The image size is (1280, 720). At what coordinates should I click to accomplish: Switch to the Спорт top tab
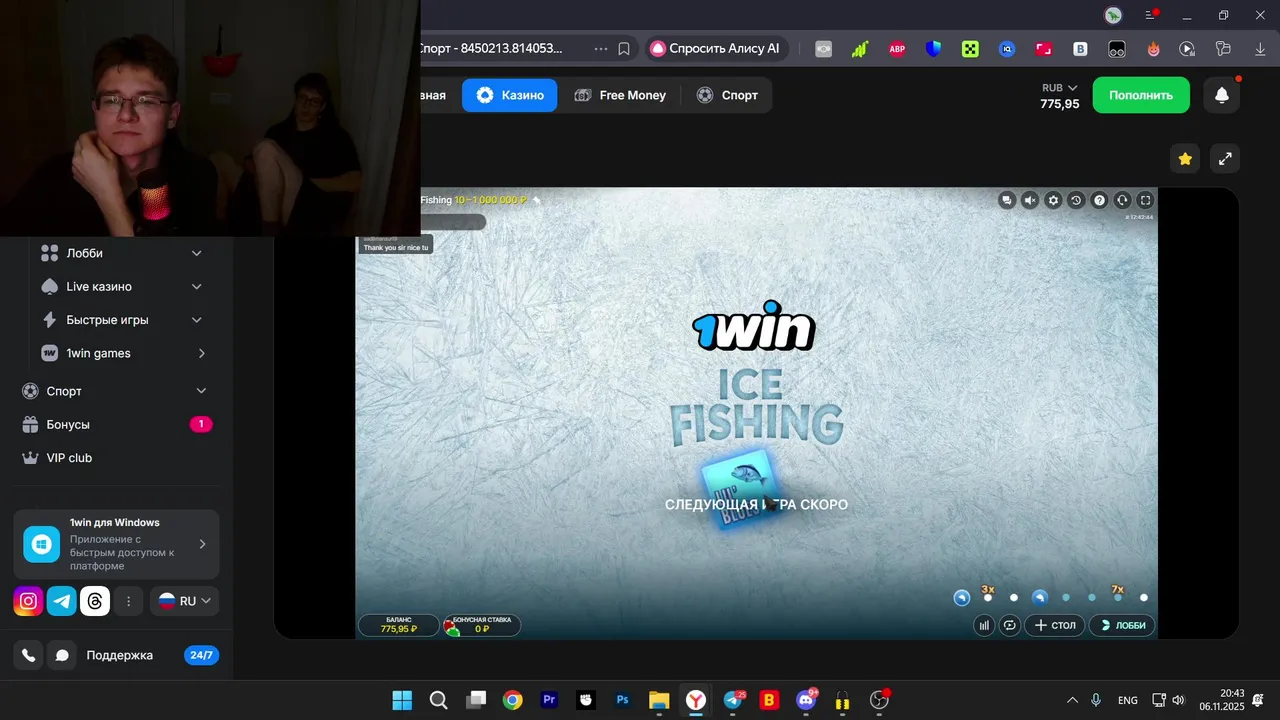pyautogui.click(x=727, y=95)
